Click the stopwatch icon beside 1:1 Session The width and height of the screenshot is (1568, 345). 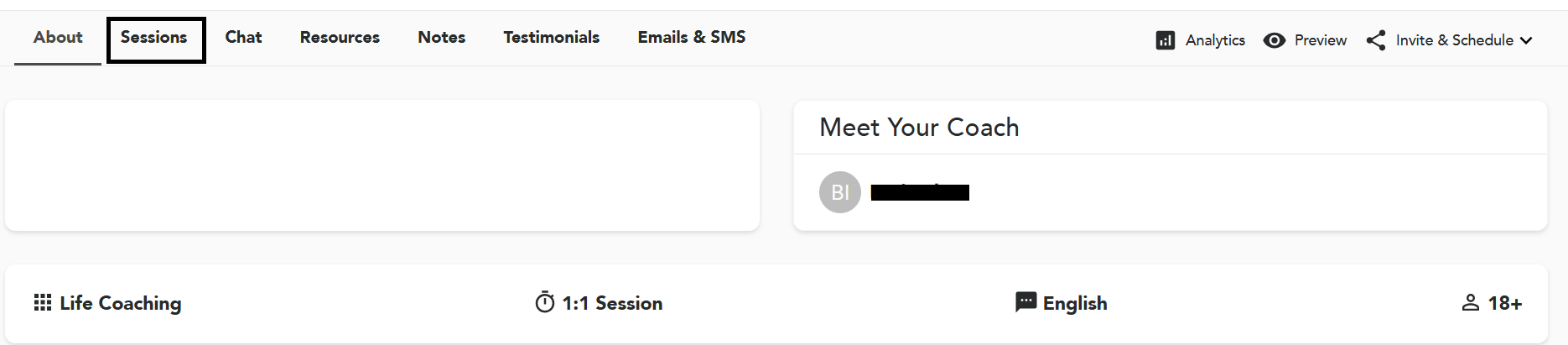point(545,302)
